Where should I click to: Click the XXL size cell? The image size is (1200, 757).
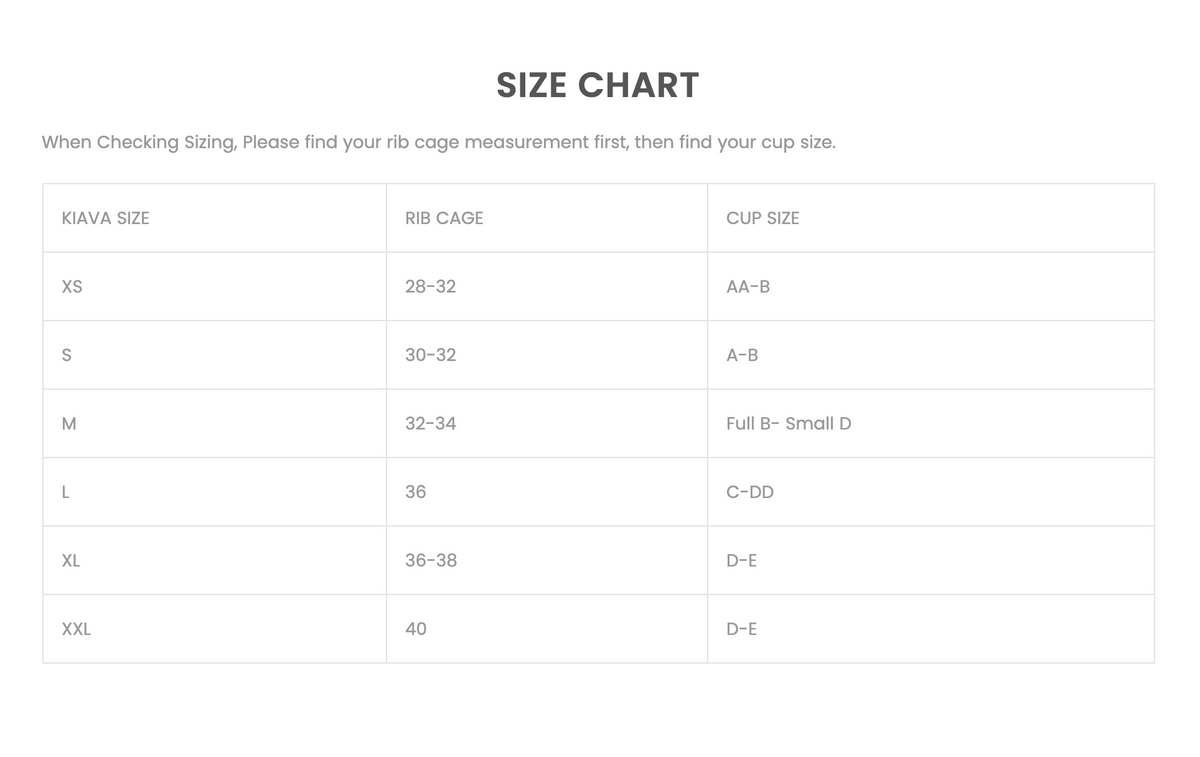76,629
